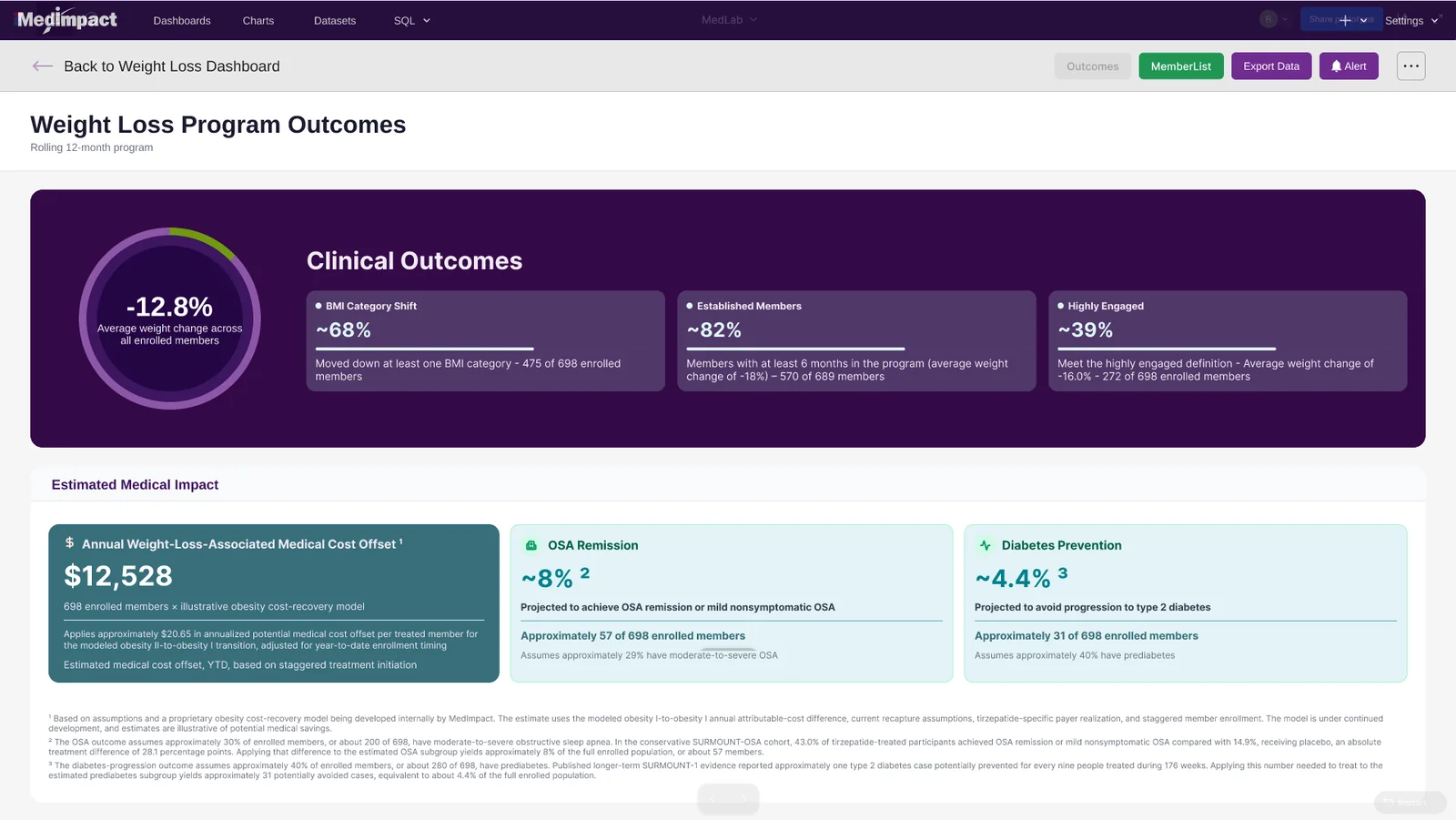The width and height of the screenshot is (1456, 820).
Task: Select the Weight Loss Program Outcomes title
Action: point(218,124)
